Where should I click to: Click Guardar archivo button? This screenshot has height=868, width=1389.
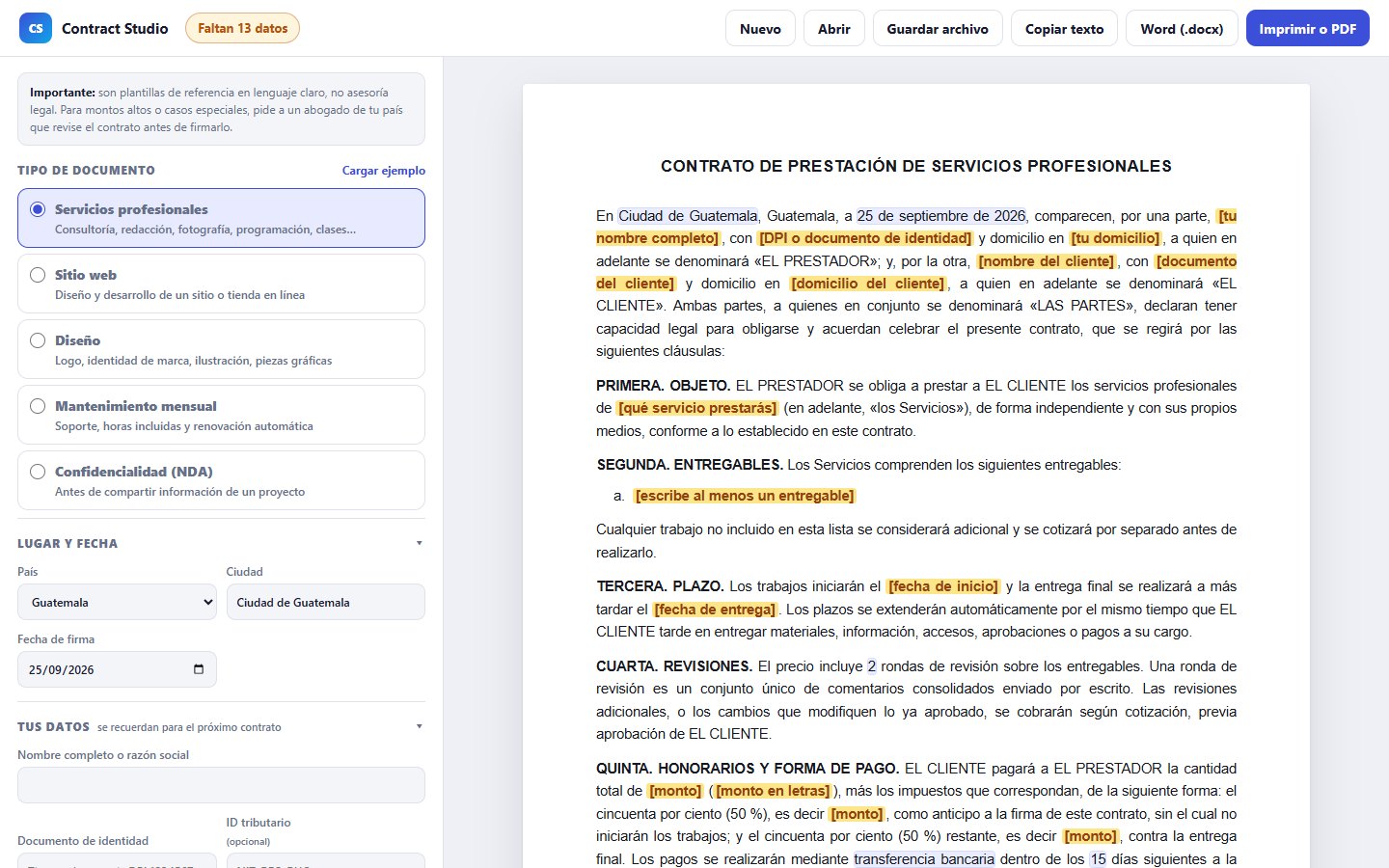click(x=938, y=29)
